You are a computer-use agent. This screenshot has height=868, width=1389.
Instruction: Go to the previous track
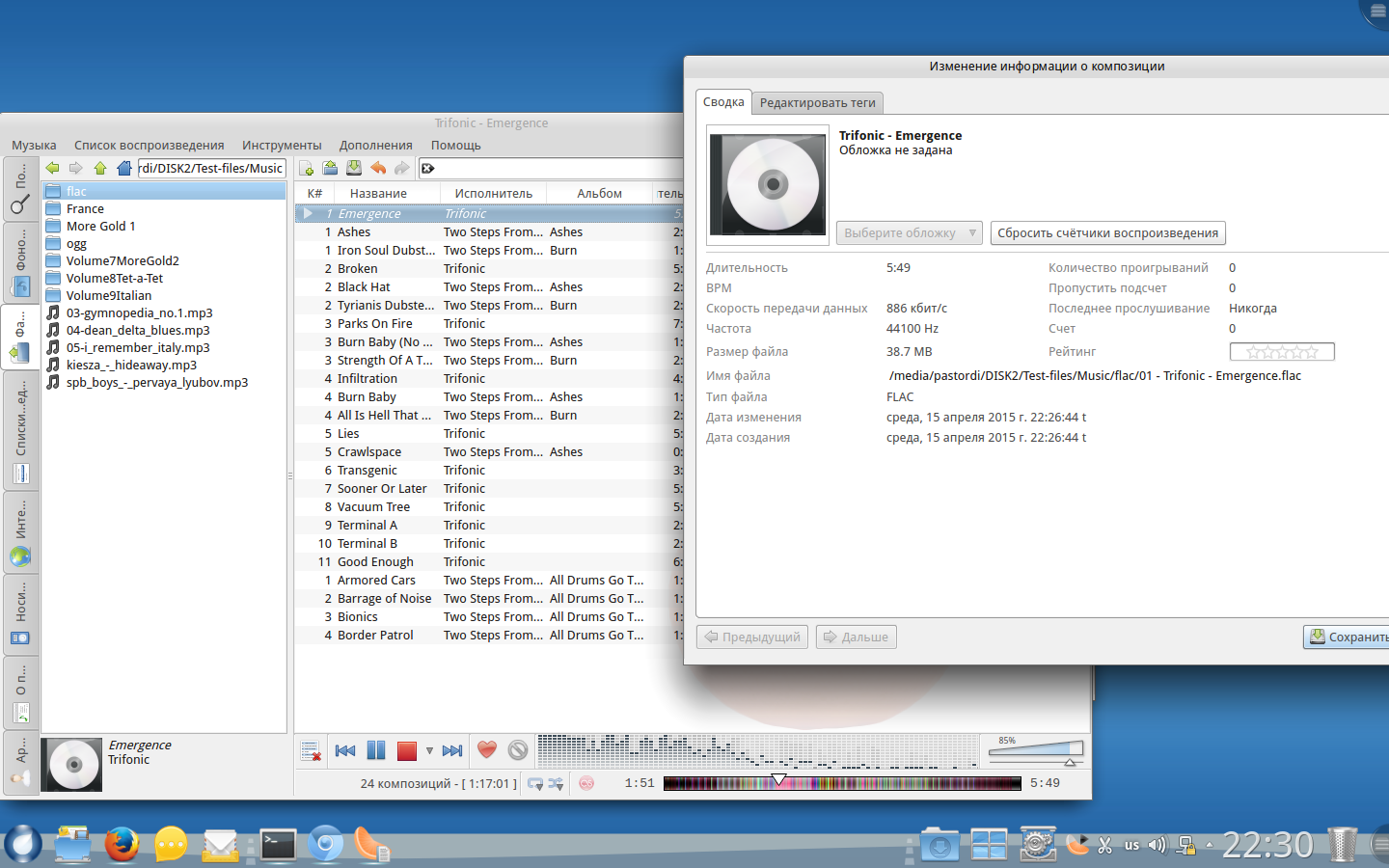point(345,750)
